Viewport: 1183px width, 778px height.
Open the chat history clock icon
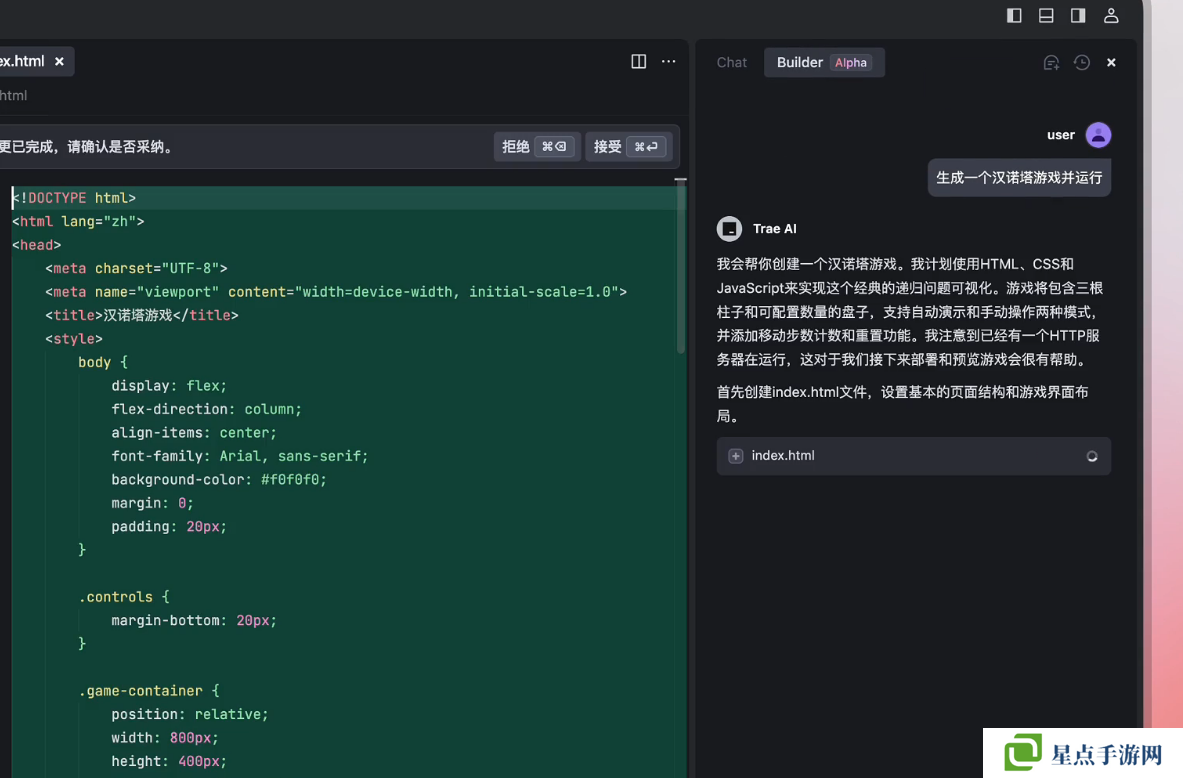pyautogui.click(x=1082, y=62)
